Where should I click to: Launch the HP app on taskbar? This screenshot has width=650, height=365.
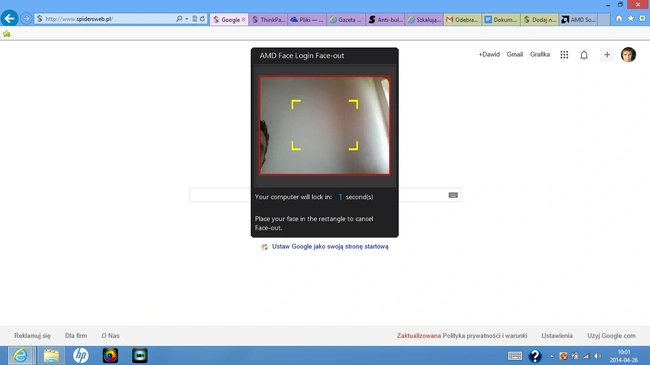[x=80, y=355]
